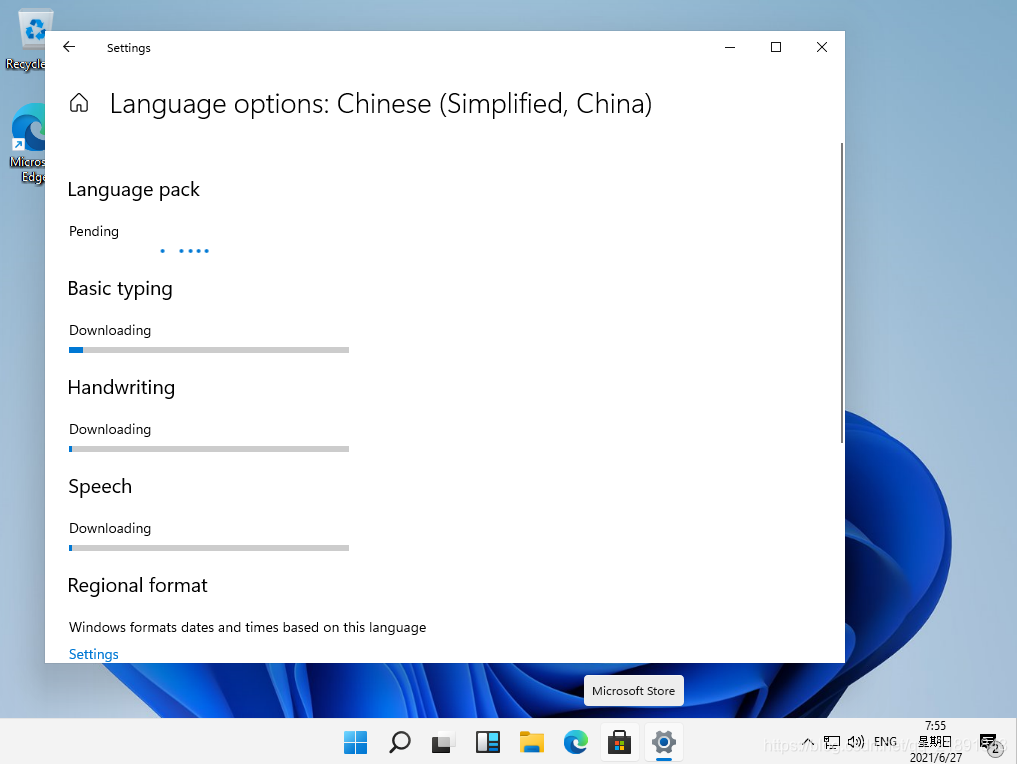Image resolution: width=1017 pixels, height=764 pixels.
Task: Close the Settings window
Action: (x=822, y=47)
